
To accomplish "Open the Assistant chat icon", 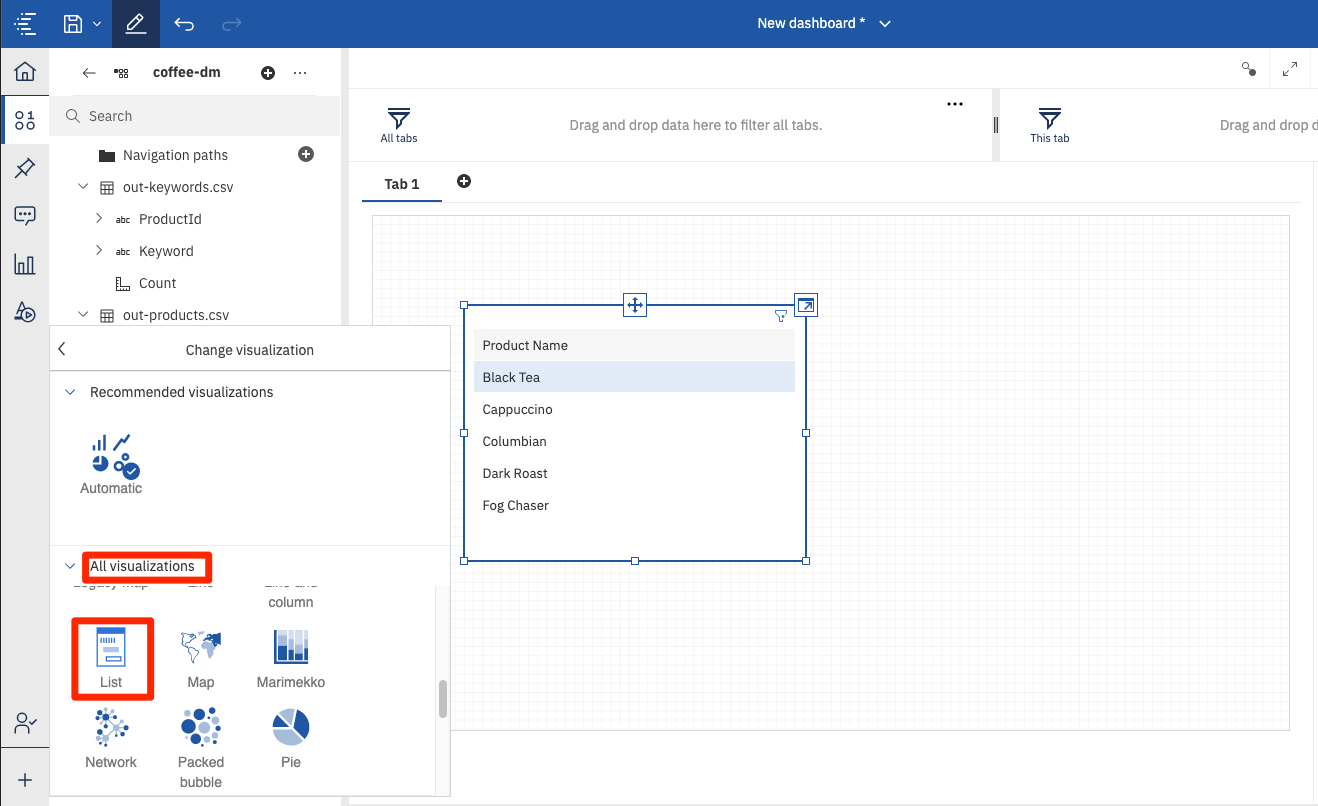I will point(25,216).
